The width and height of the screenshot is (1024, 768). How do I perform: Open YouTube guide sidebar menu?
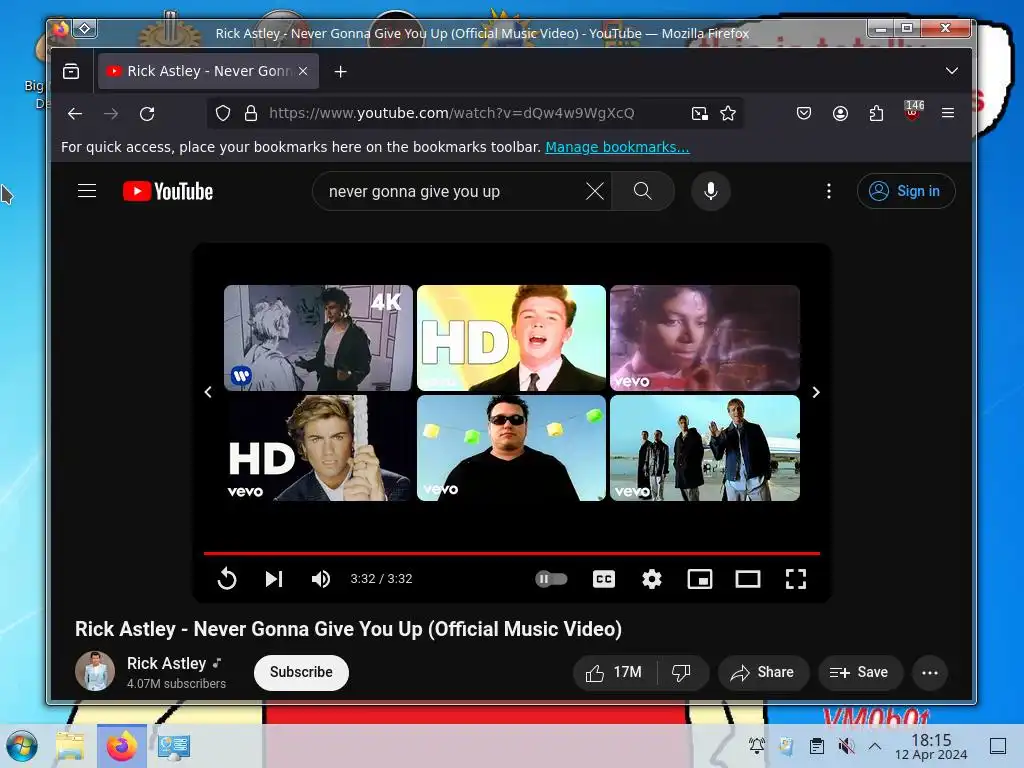pos(87,191)
